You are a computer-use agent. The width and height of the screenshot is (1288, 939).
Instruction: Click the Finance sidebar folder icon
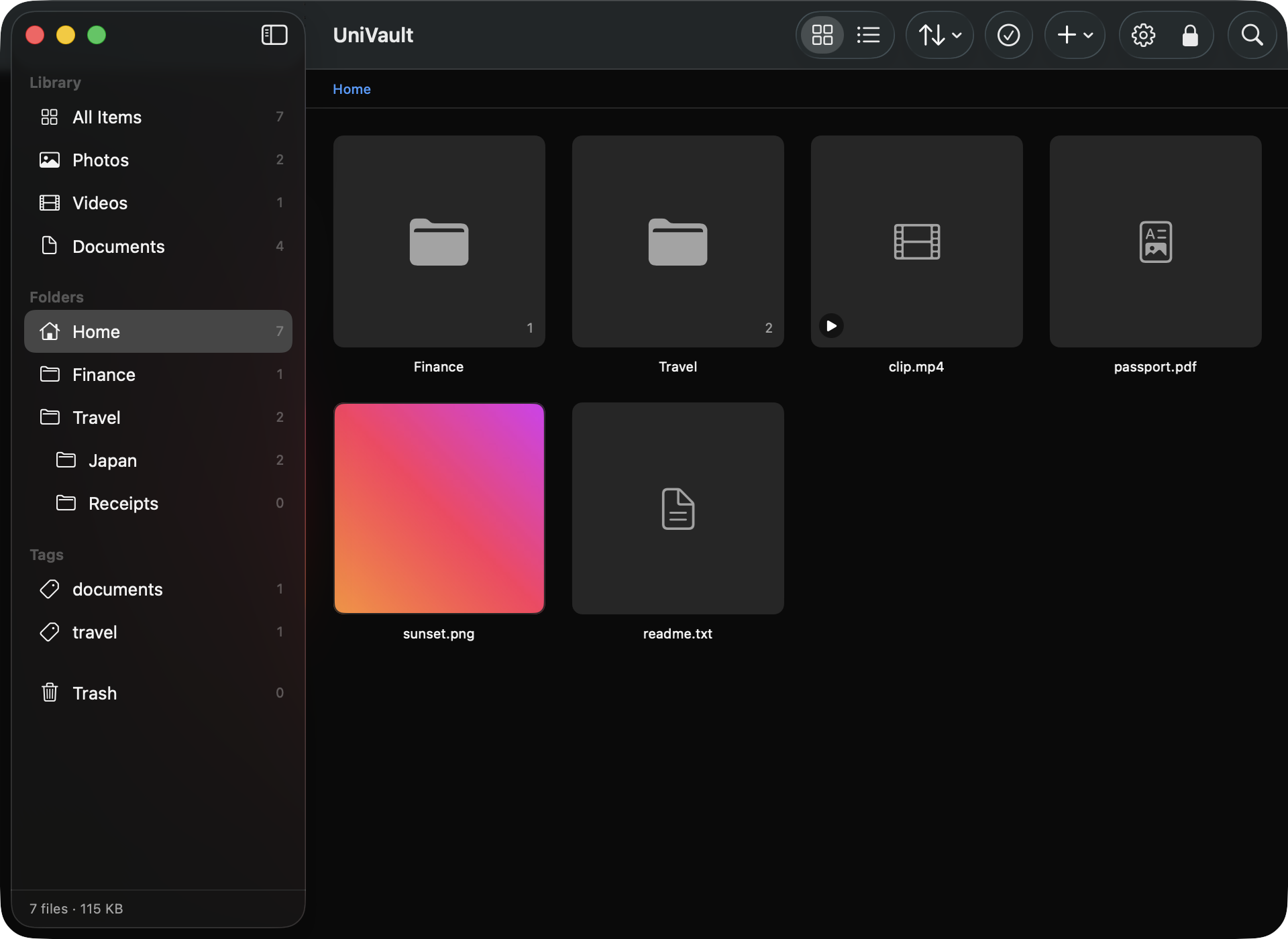point(50,374)
